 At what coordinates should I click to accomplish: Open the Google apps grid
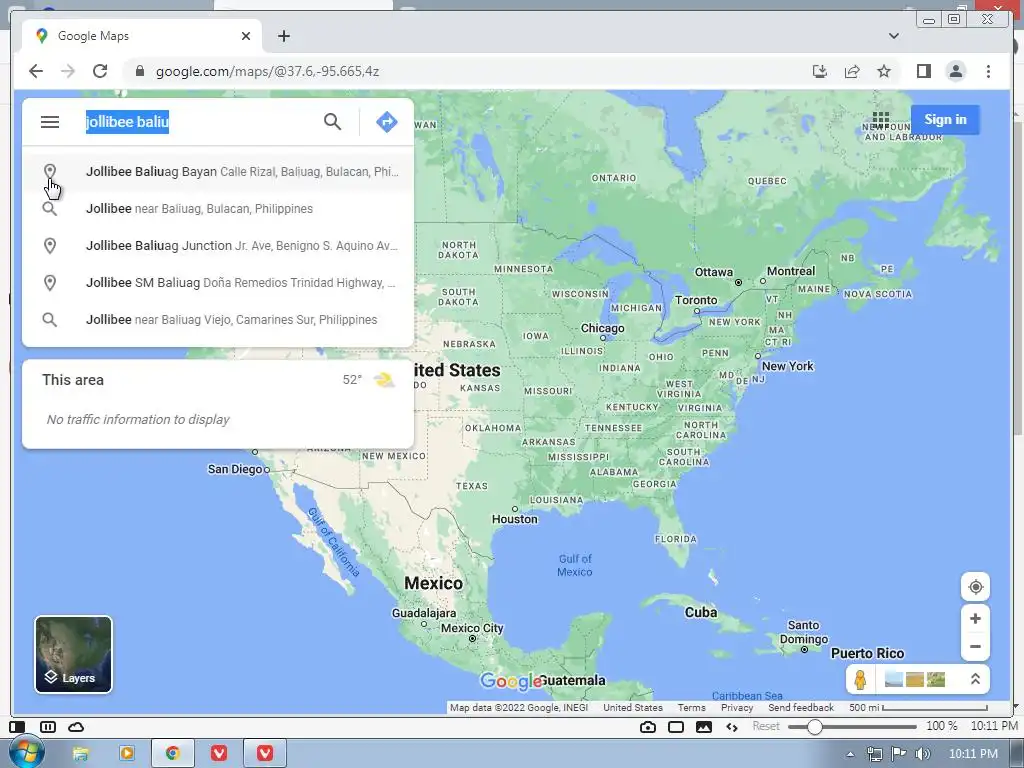880,120
